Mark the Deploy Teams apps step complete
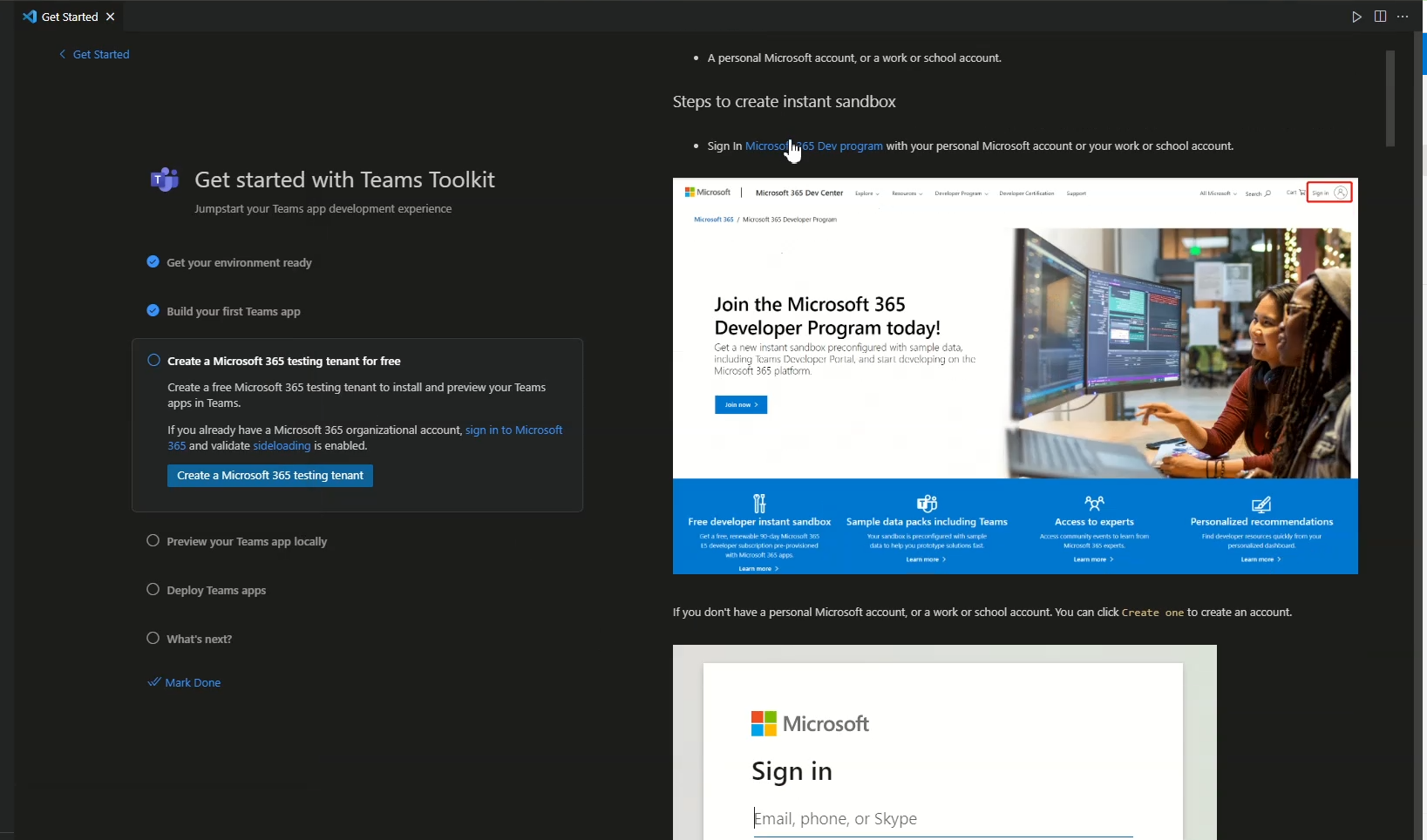 pos(153,590)
